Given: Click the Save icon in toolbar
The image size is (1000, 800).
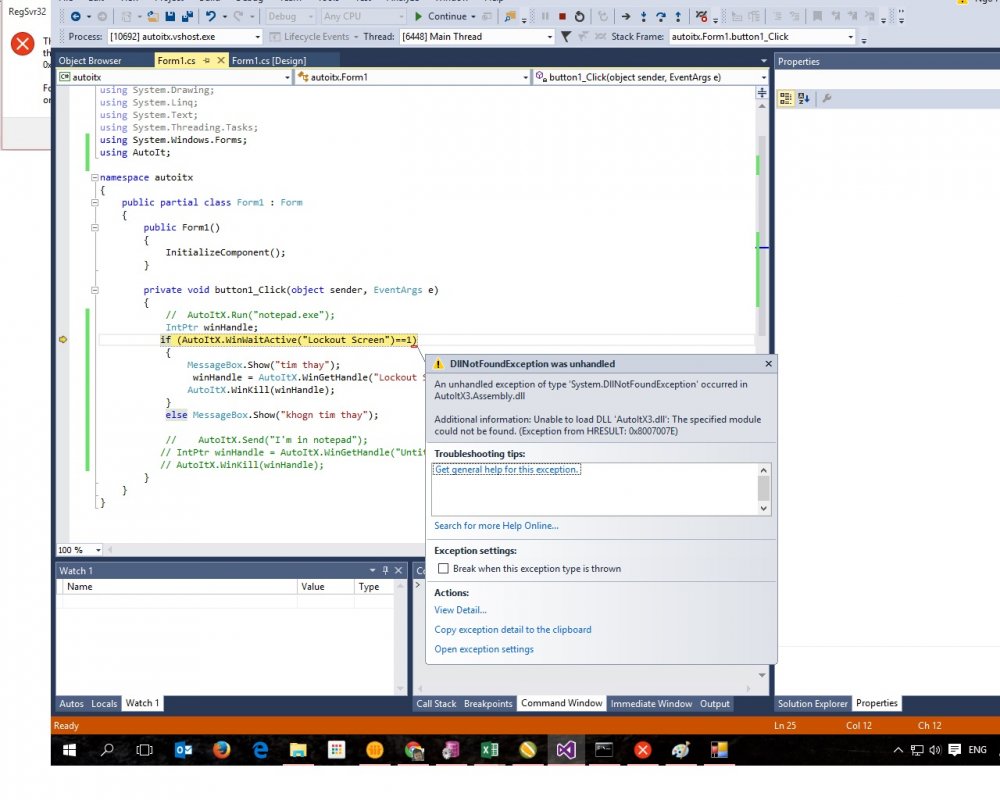Looking at the screenshot, I should tap(170, 17).
